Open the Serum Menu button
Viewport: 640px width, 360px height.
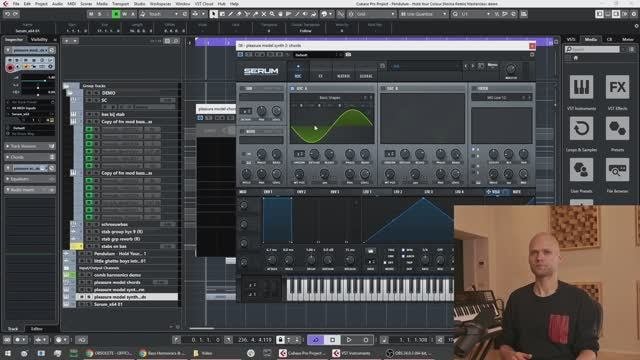coord(492,65)
